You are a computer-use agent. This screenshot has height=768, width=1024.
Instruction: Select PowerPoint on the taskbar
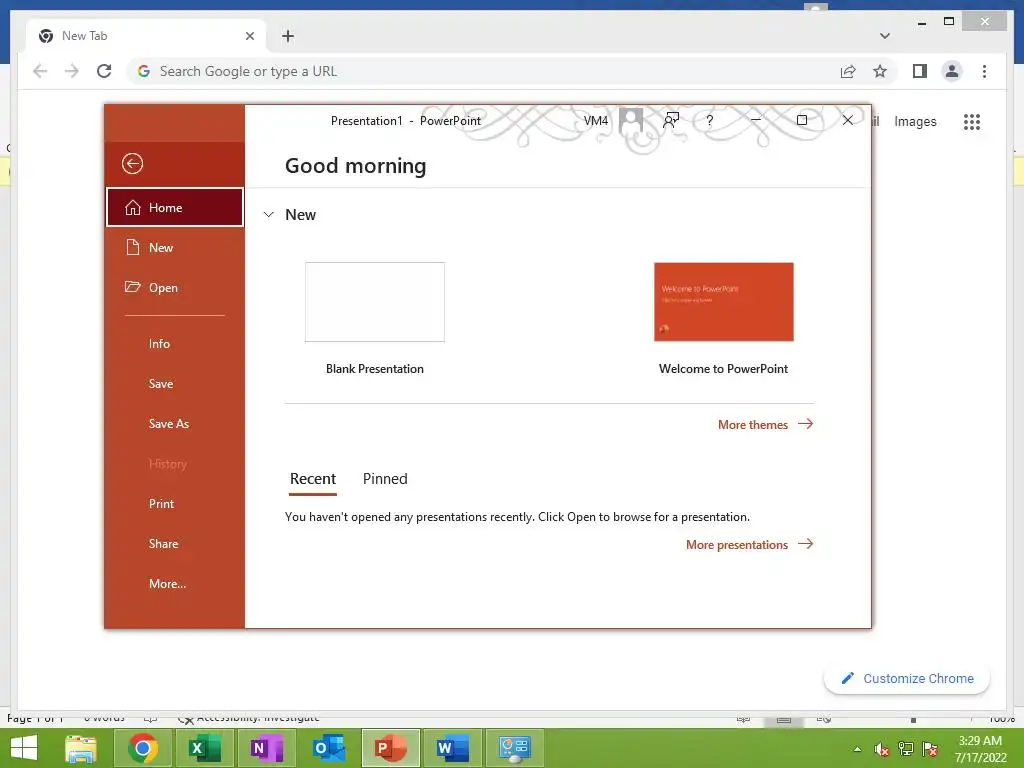pos(391,748)
